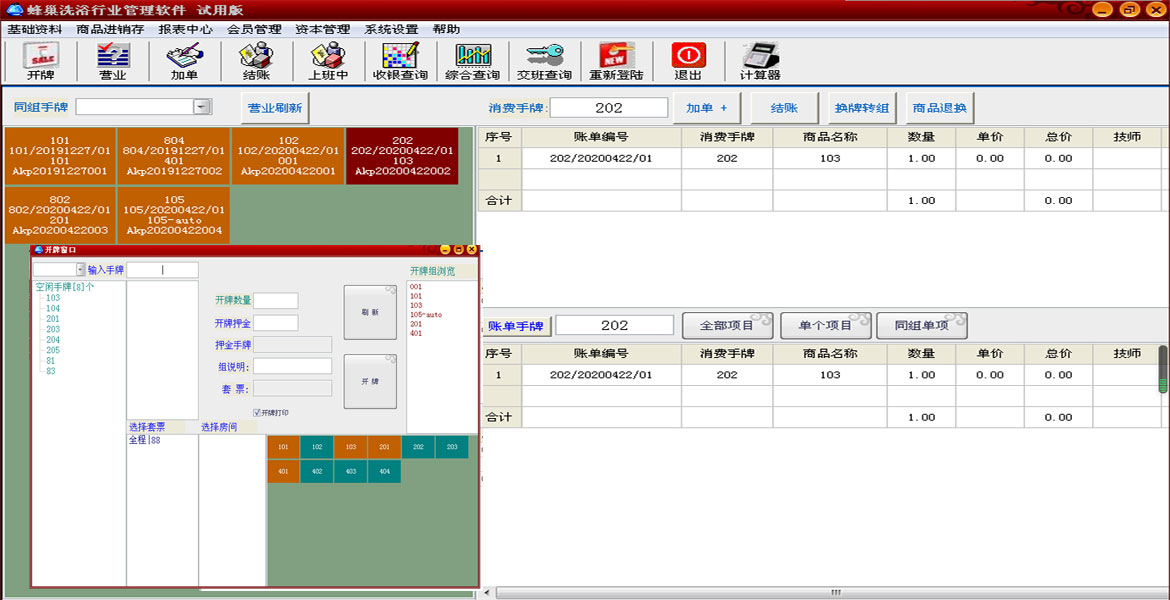This screenshot has width=1170, height=600.
Task: Open the 会员管理 menu
Action: 254,30
